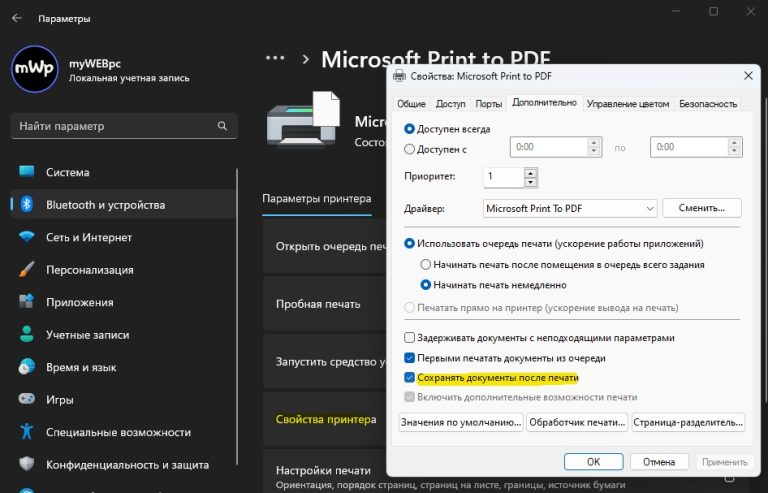Click the search magnifier icon

(x=222, y=126)
